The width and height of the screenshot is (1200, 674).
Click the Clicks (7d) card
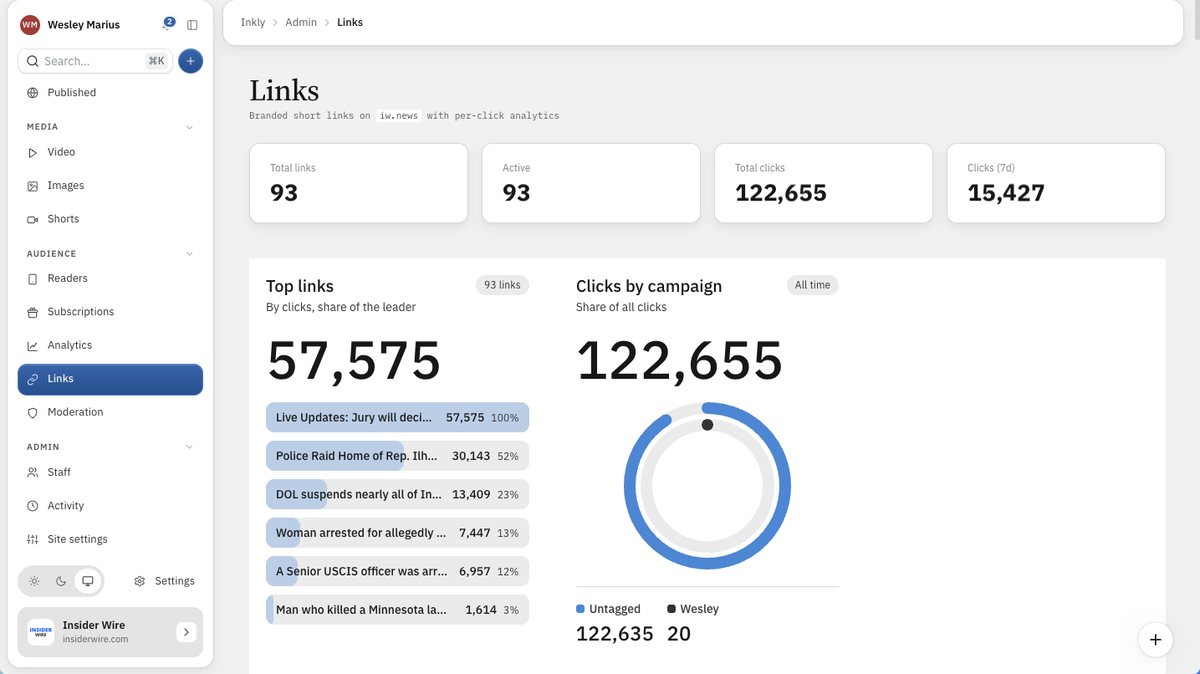click(1056, 183)
